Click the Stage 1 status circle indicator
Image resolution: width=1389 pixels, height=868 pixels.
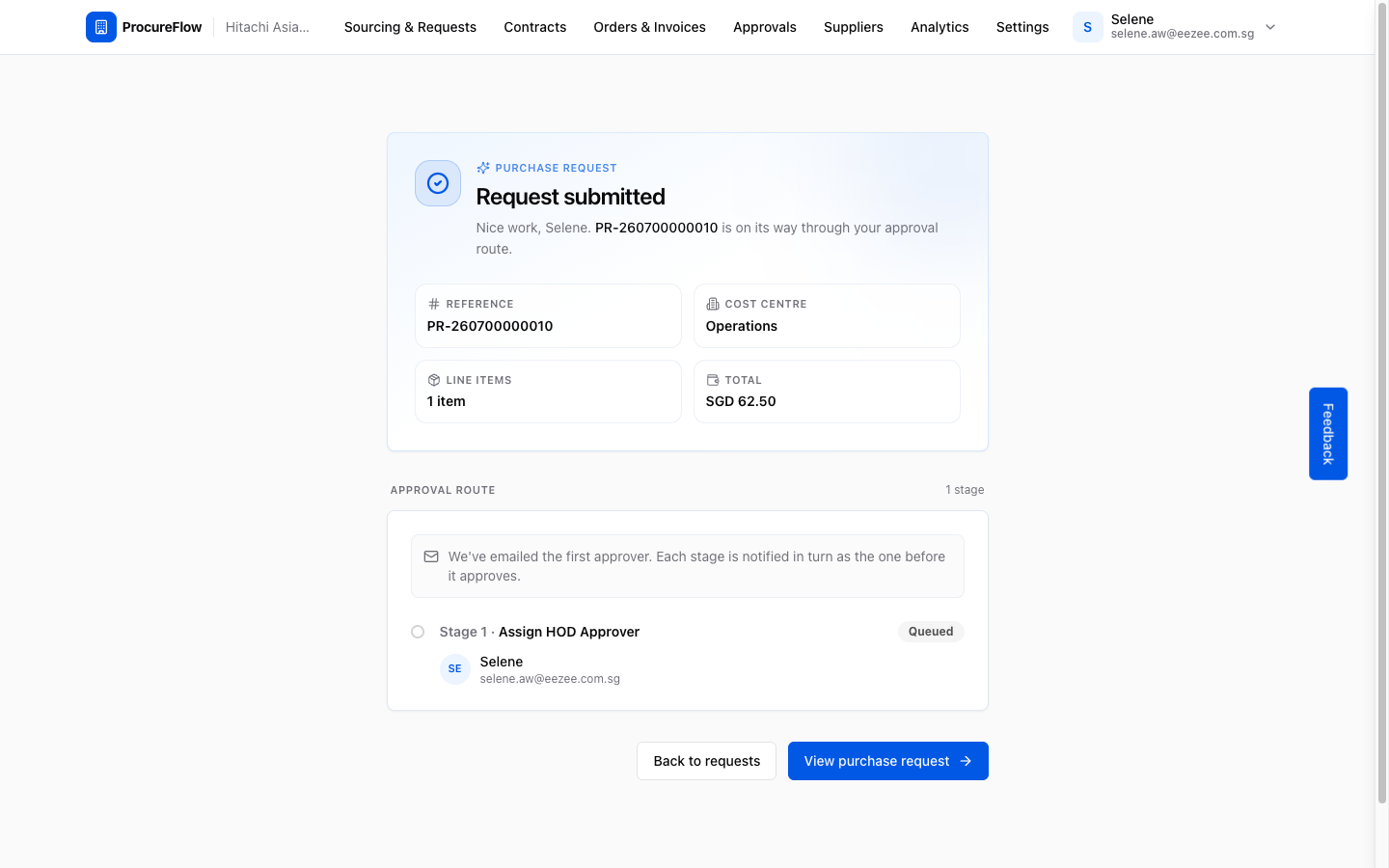(418, 632)
